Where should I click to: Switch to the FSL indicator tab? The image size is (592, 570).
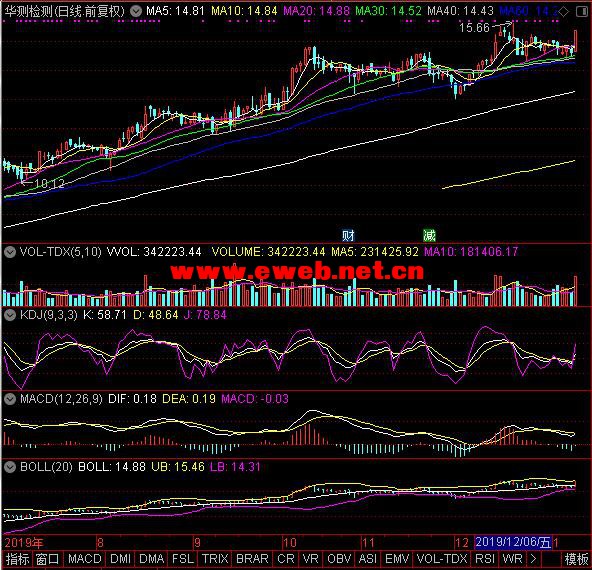click(x=183, y=559)
